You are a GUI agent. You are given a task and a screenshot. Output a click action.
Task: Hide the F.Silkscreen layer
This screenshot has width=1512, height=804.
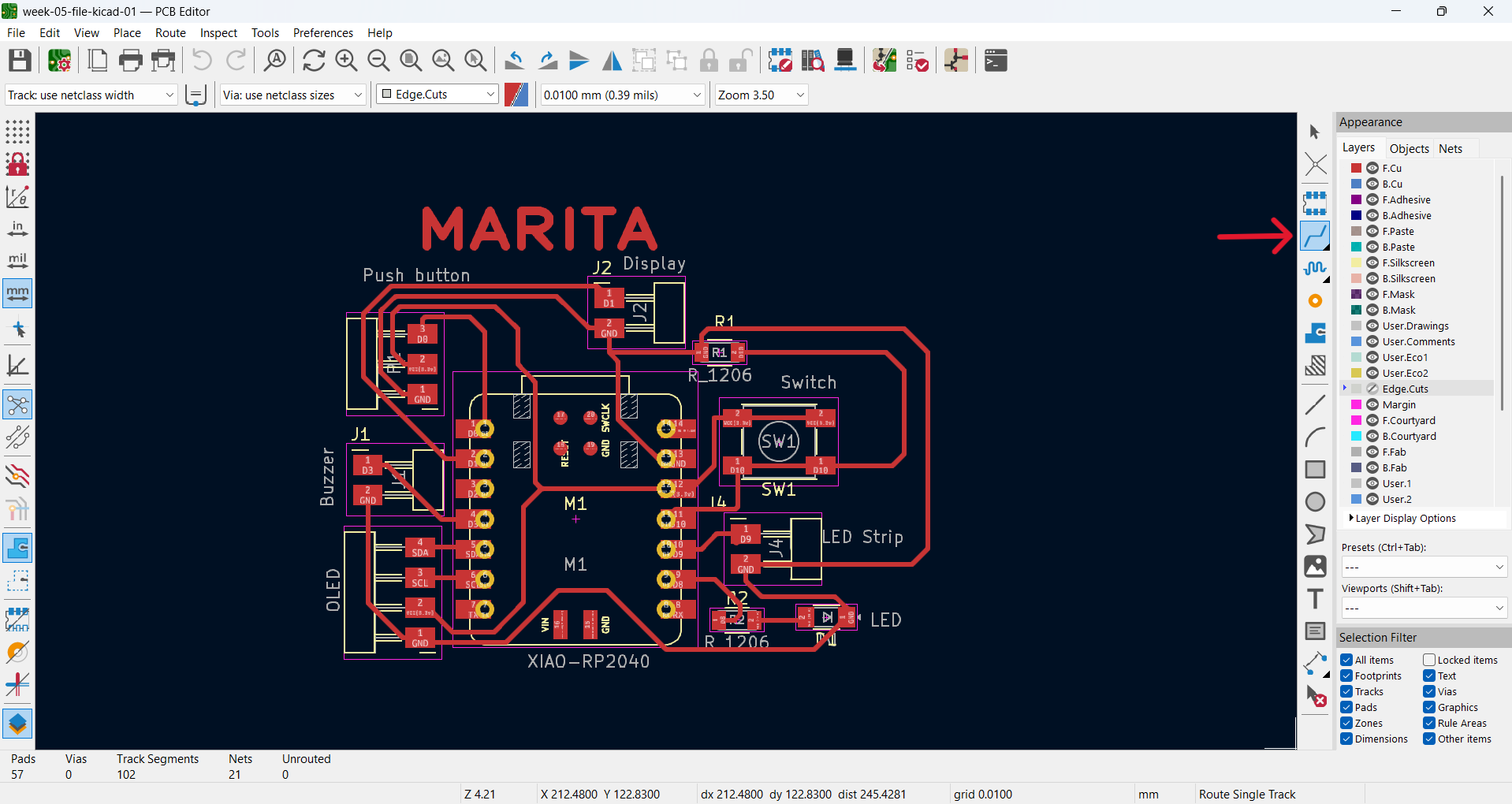click(x=1372, y=262)
